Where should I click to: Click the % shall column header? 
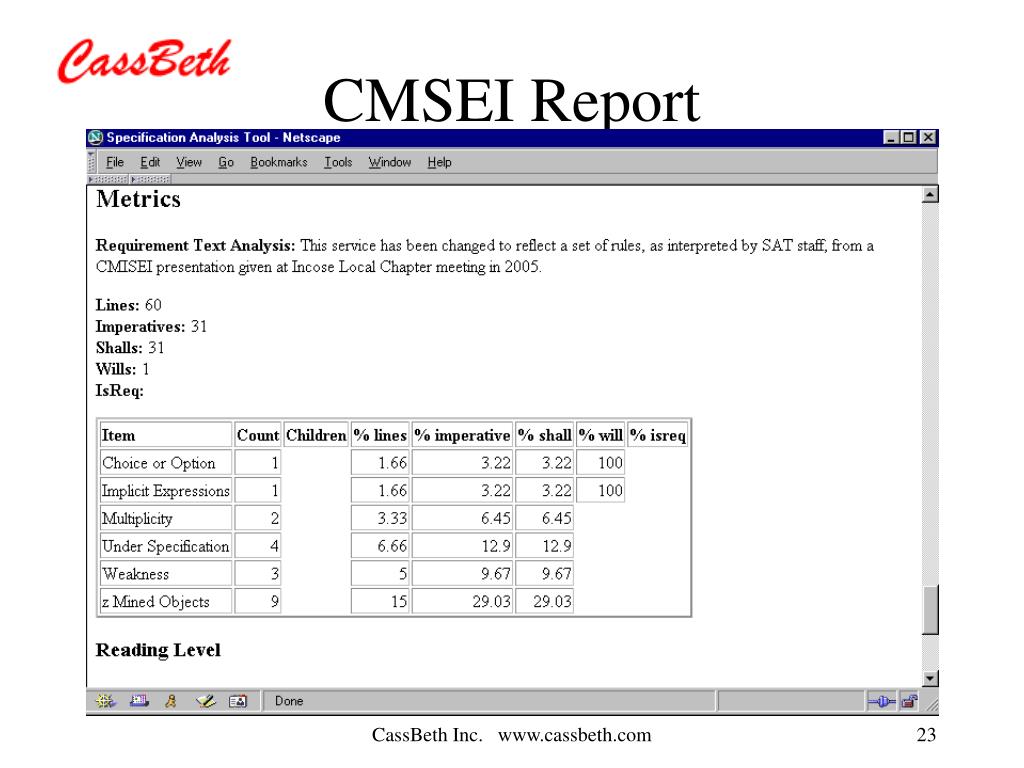[545, 436]
